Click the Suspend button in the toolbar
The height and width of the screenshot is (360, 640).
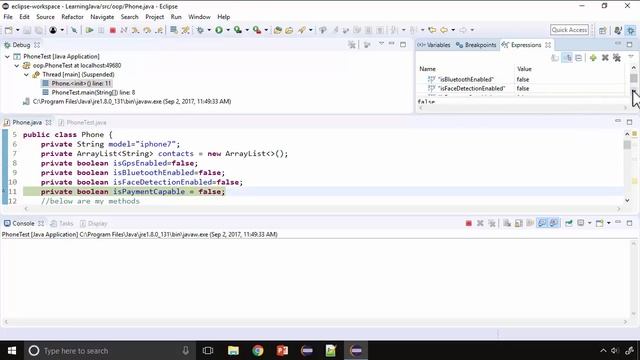pos(101,30)
